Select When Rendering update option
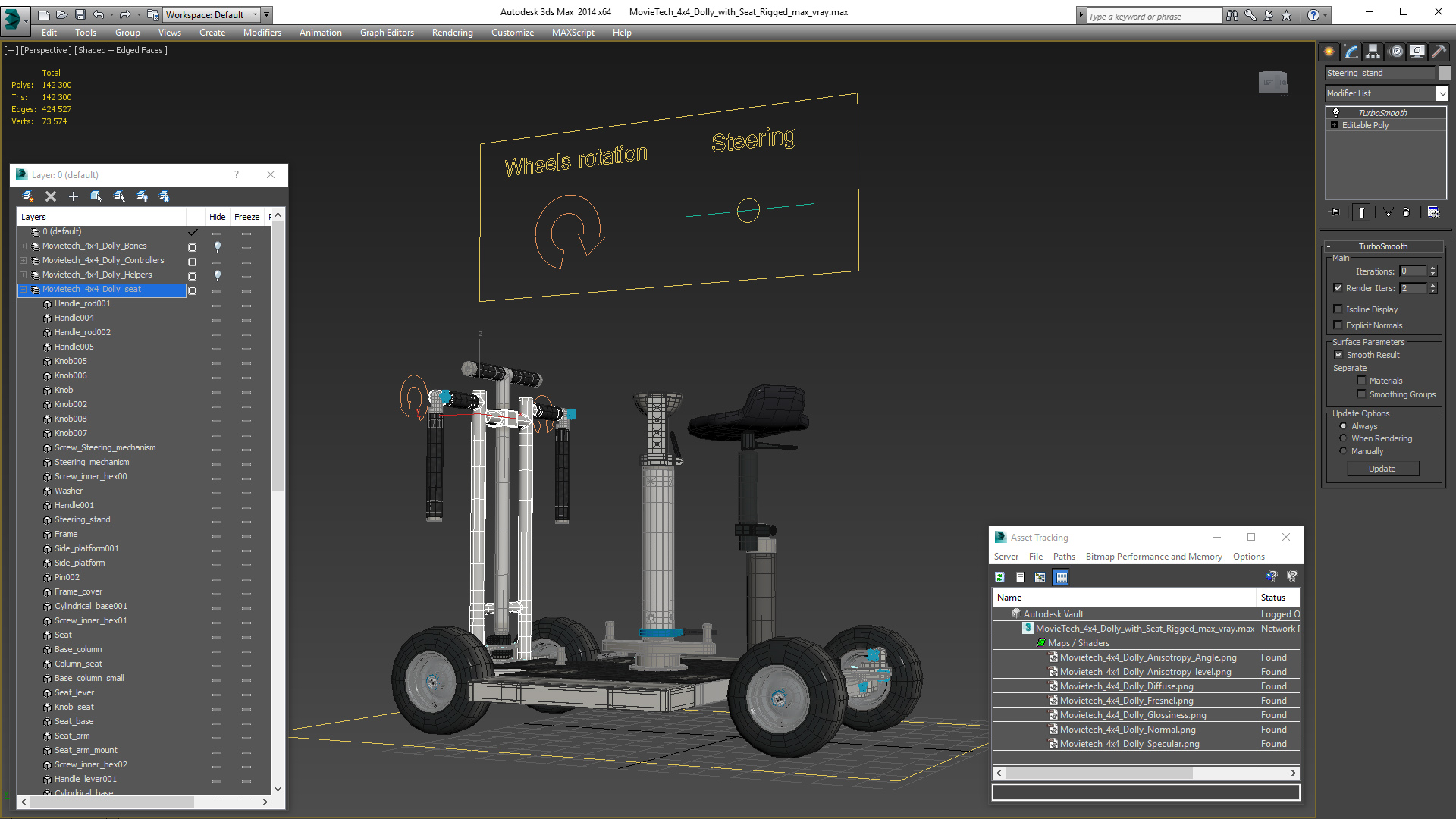 click(1343, 438)
